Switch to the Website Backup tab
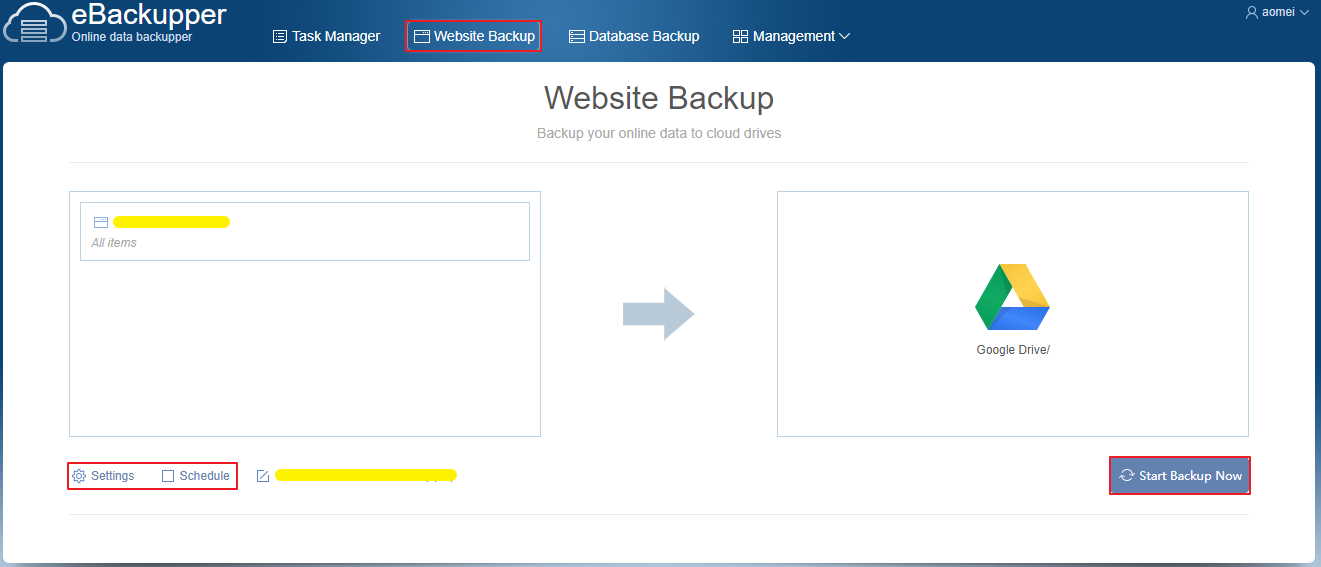This screenshot has height=567, width=1321. pos(474,36)
